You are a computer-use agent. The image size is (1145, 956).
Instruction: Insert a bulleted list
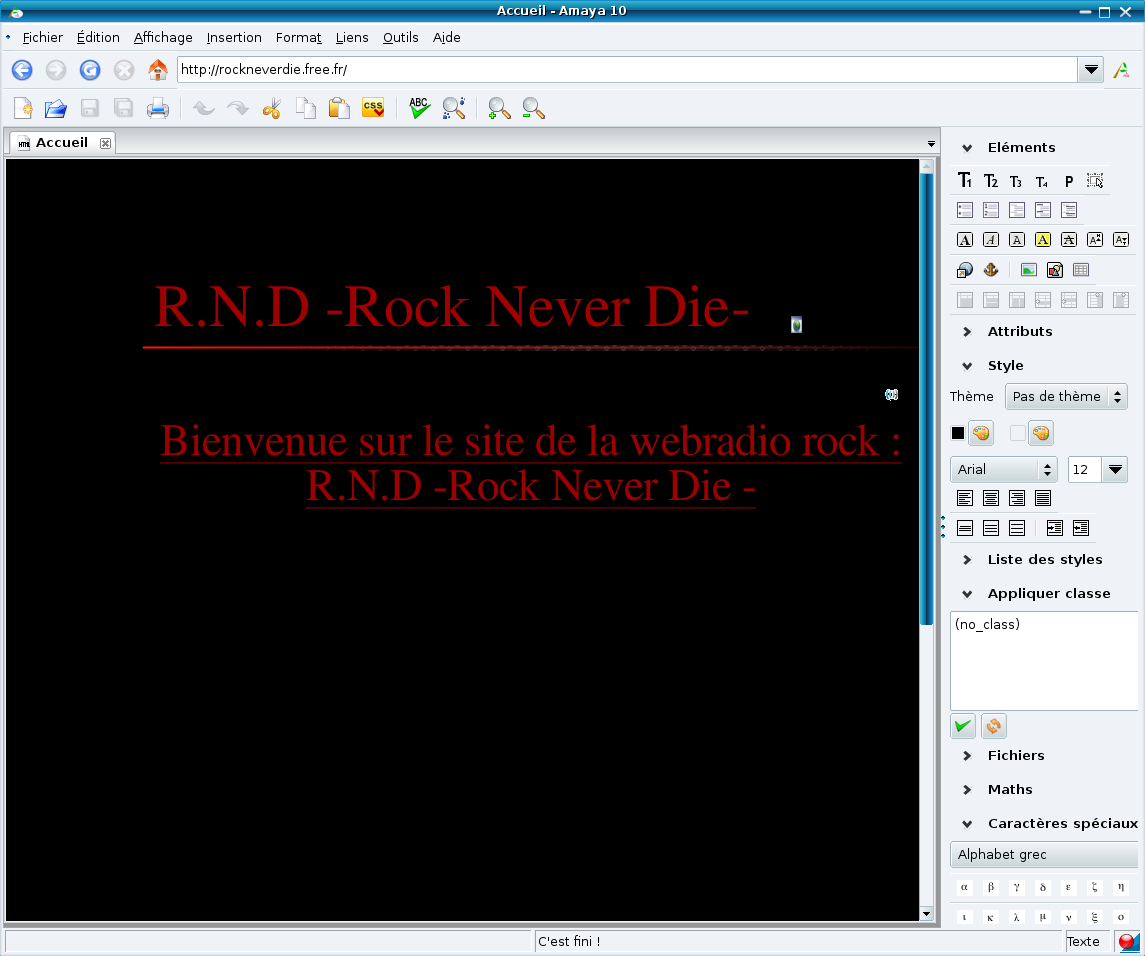pos(965,210)
